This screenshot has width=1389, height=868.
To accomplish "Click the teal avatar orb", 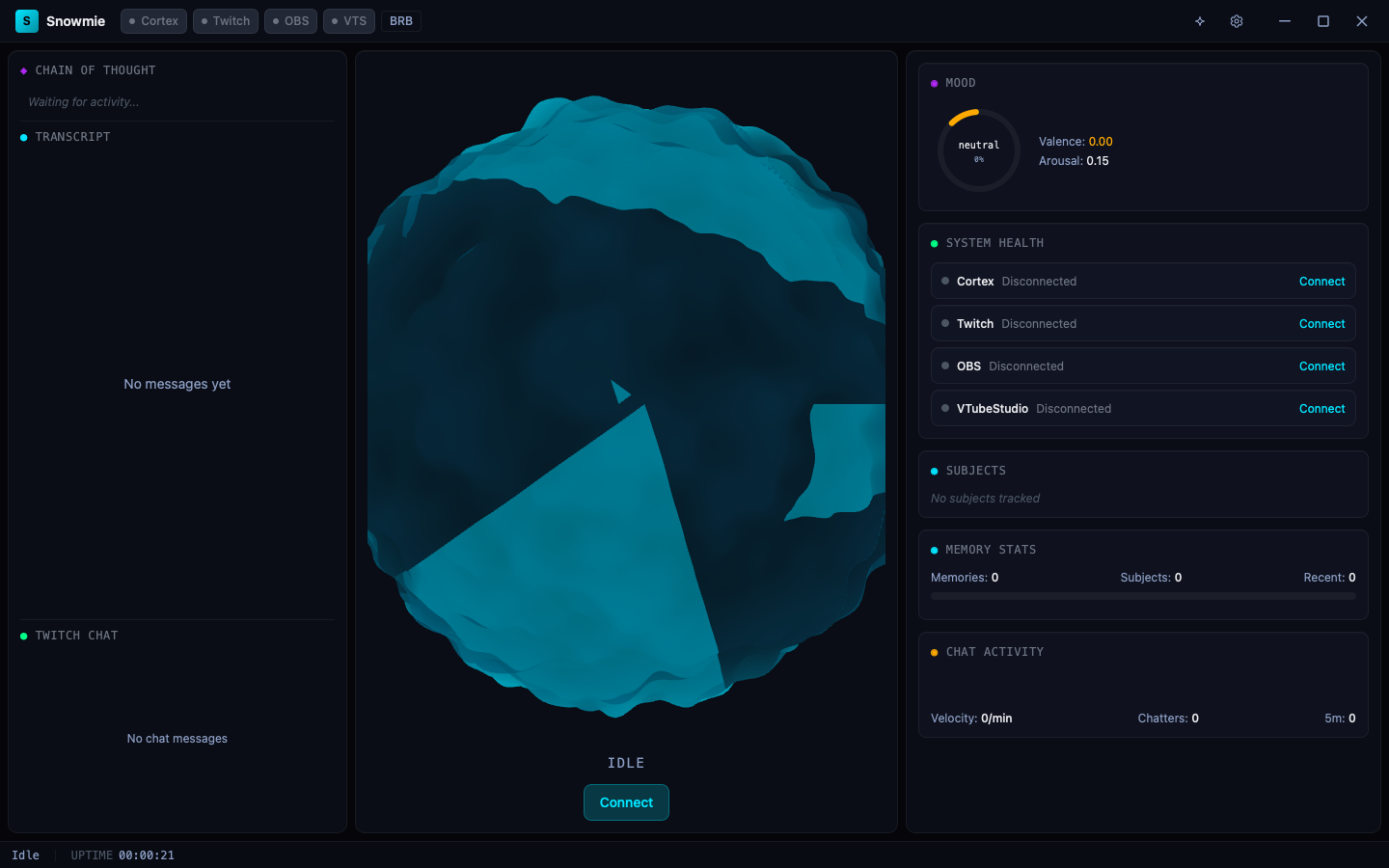I will pos(626,406).
